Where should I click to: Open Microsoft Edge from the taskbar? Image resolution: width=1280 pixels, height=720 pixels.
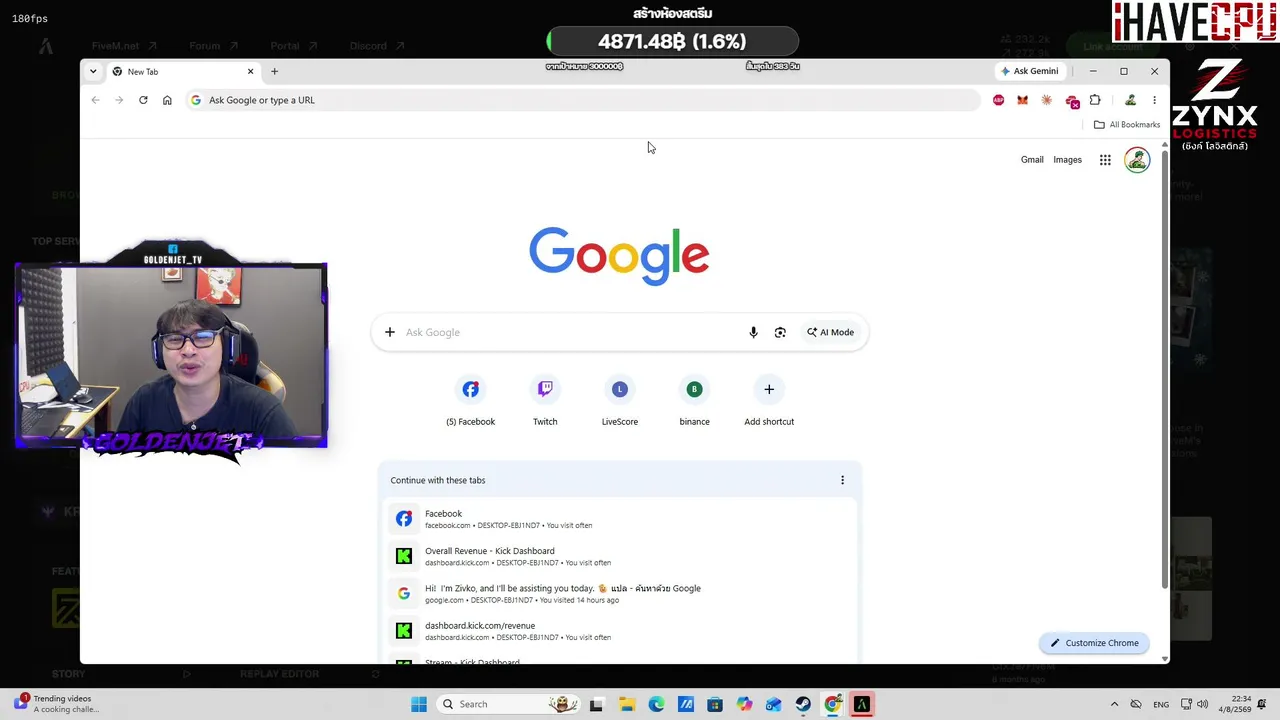(656, 704)
